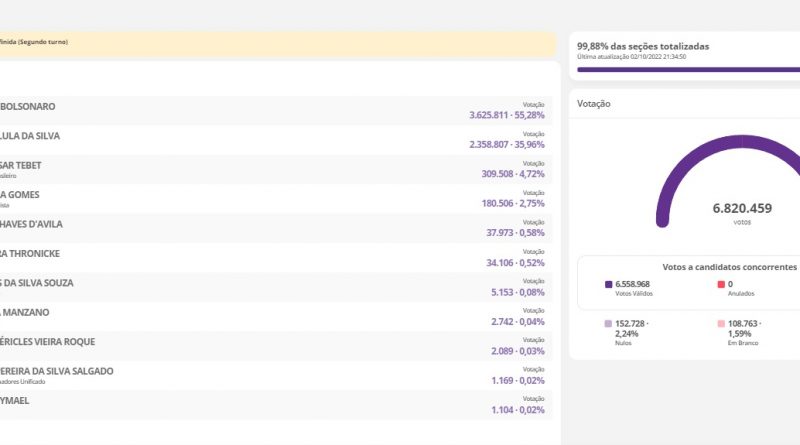
Task: Click the pink Em Branco legend swatch
Action: (x=721, y=324)
